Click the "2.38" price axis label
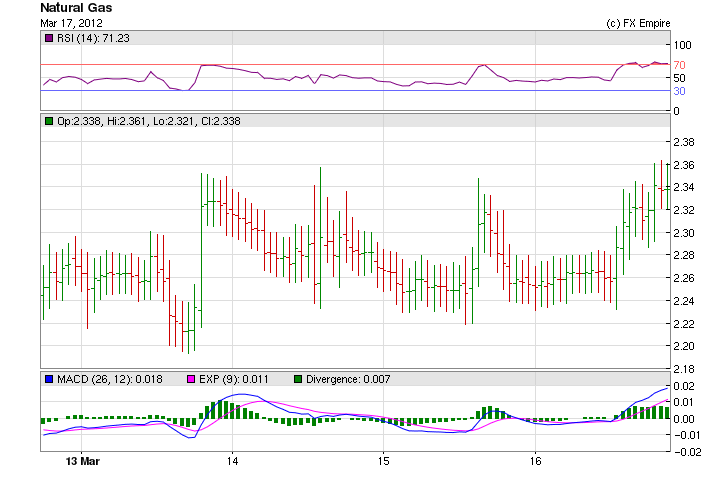 point(684,142)
